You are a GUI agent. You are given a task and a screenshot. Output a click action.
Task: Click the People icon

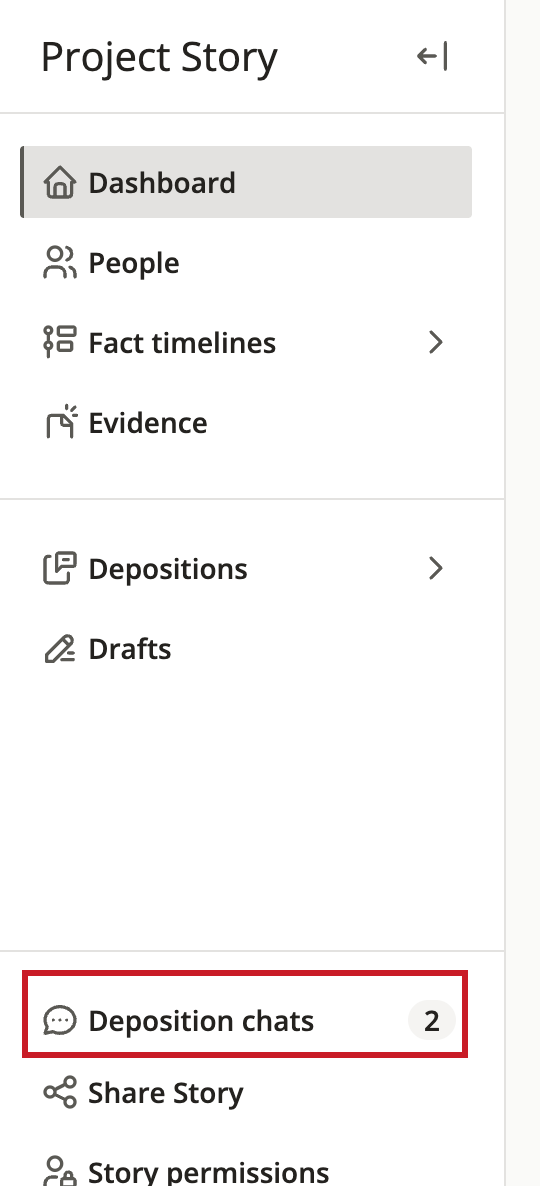pyautogui.click(x=60, y=263)
